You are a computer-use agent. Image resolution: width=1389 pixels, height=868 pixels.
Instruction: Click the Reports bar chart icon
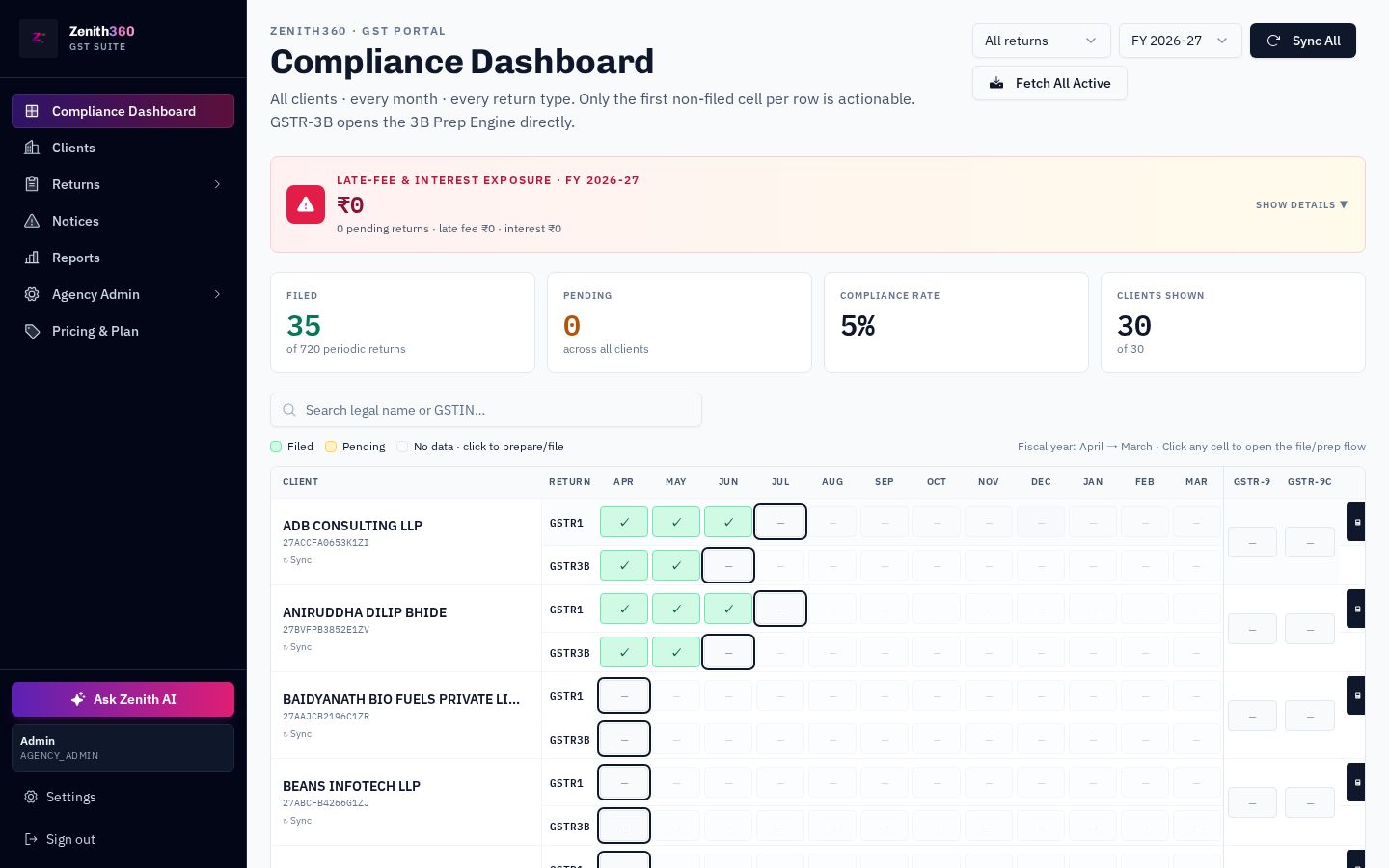click(32, 258)
